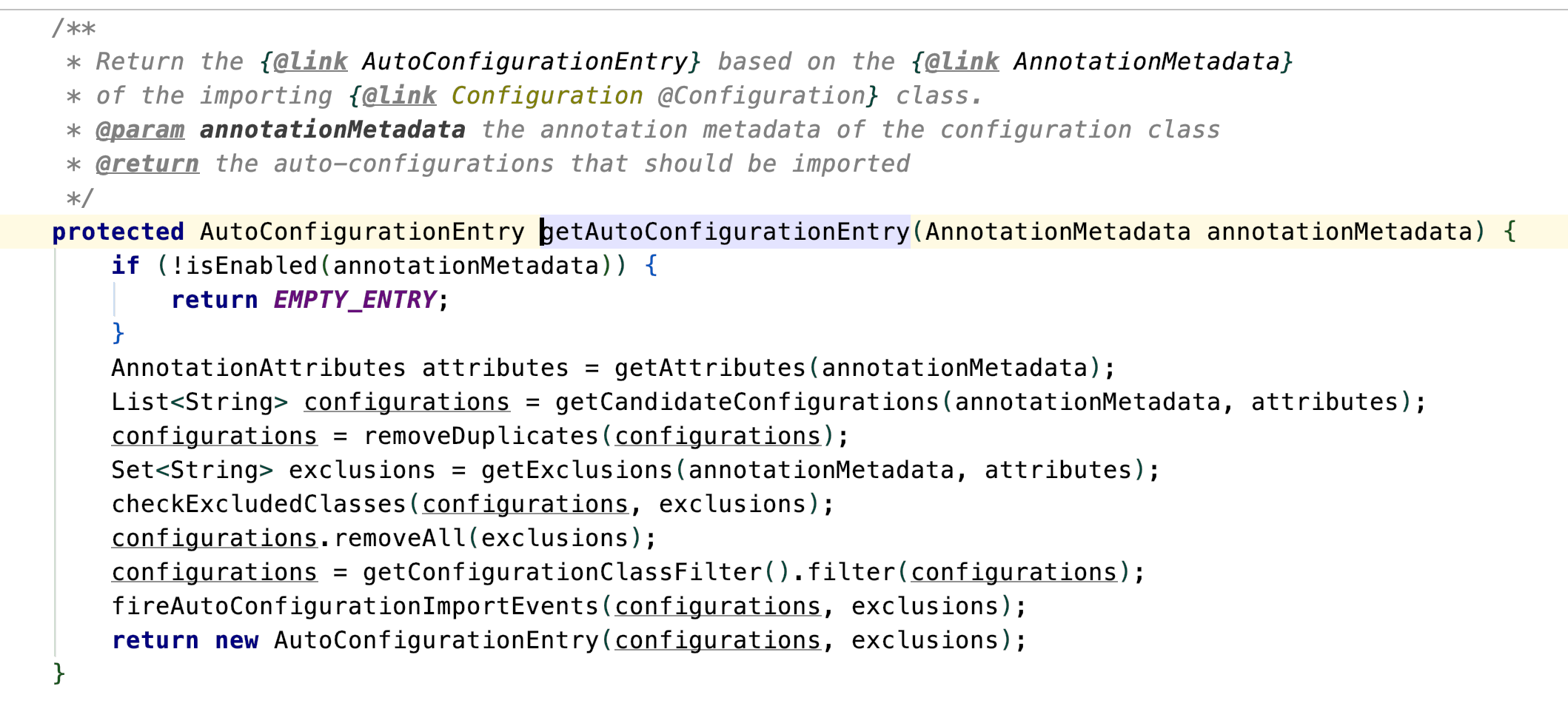The width and height of the screenshot is (1568, 706).
Task: Click AutoConfigurationEntry in the return new statement
Action: 436,640
